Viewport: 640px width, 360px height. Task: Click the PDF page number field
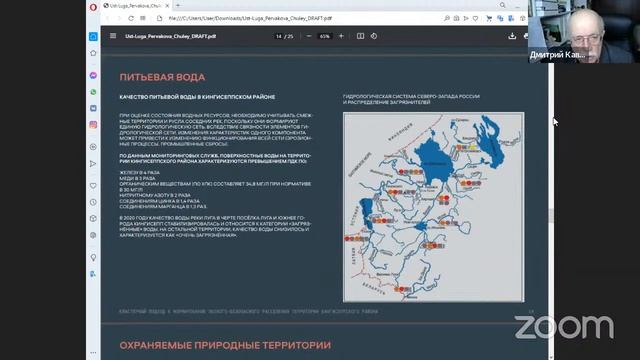278,36
